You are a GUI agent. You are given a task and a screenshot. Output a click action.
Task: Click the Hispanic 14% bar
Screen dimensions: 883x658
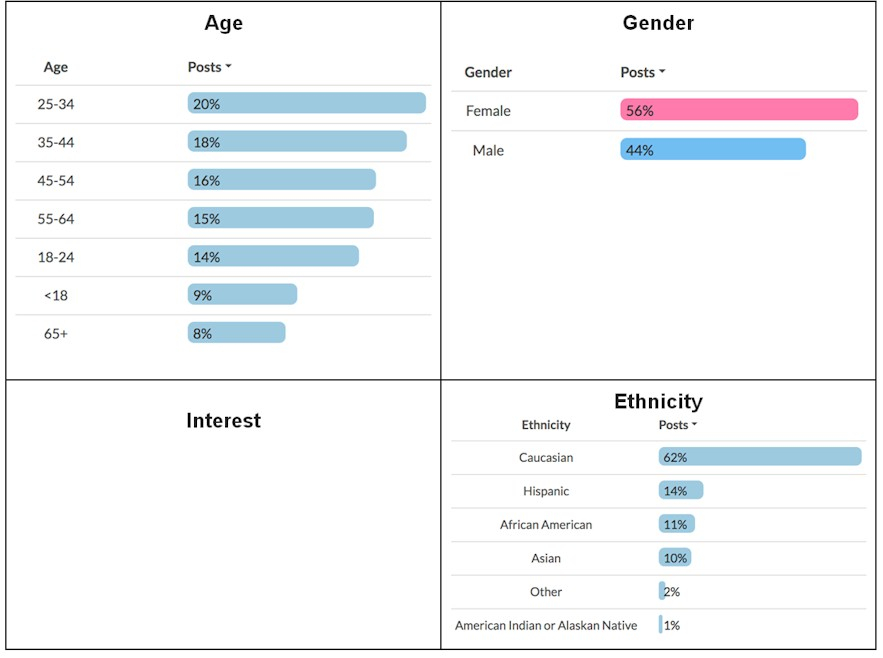point(681,491)
